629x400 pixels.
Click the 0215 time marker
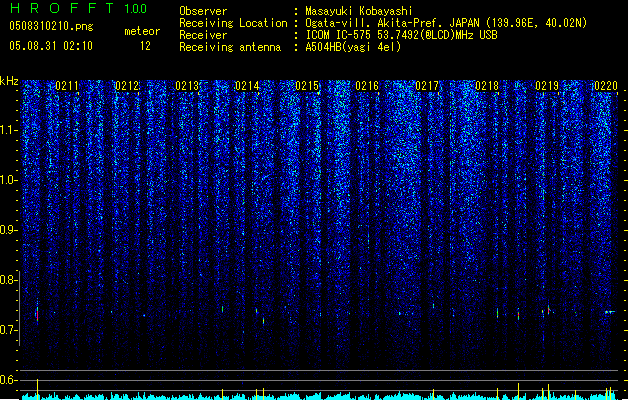click(307, 86)
